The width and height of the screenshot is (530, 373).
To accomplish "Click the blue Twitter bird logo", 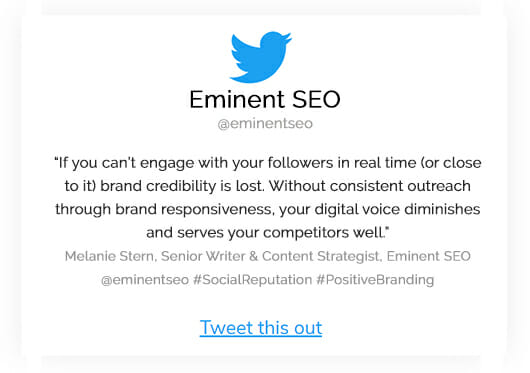I will click(261, 57).
